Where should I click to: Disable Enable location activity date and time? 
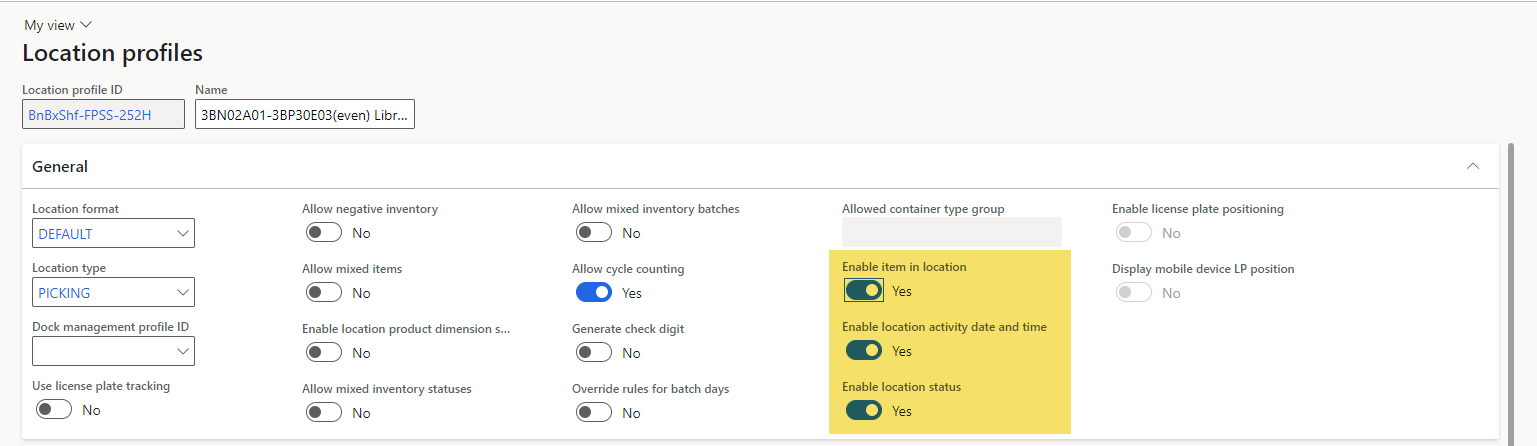[864, 351]
